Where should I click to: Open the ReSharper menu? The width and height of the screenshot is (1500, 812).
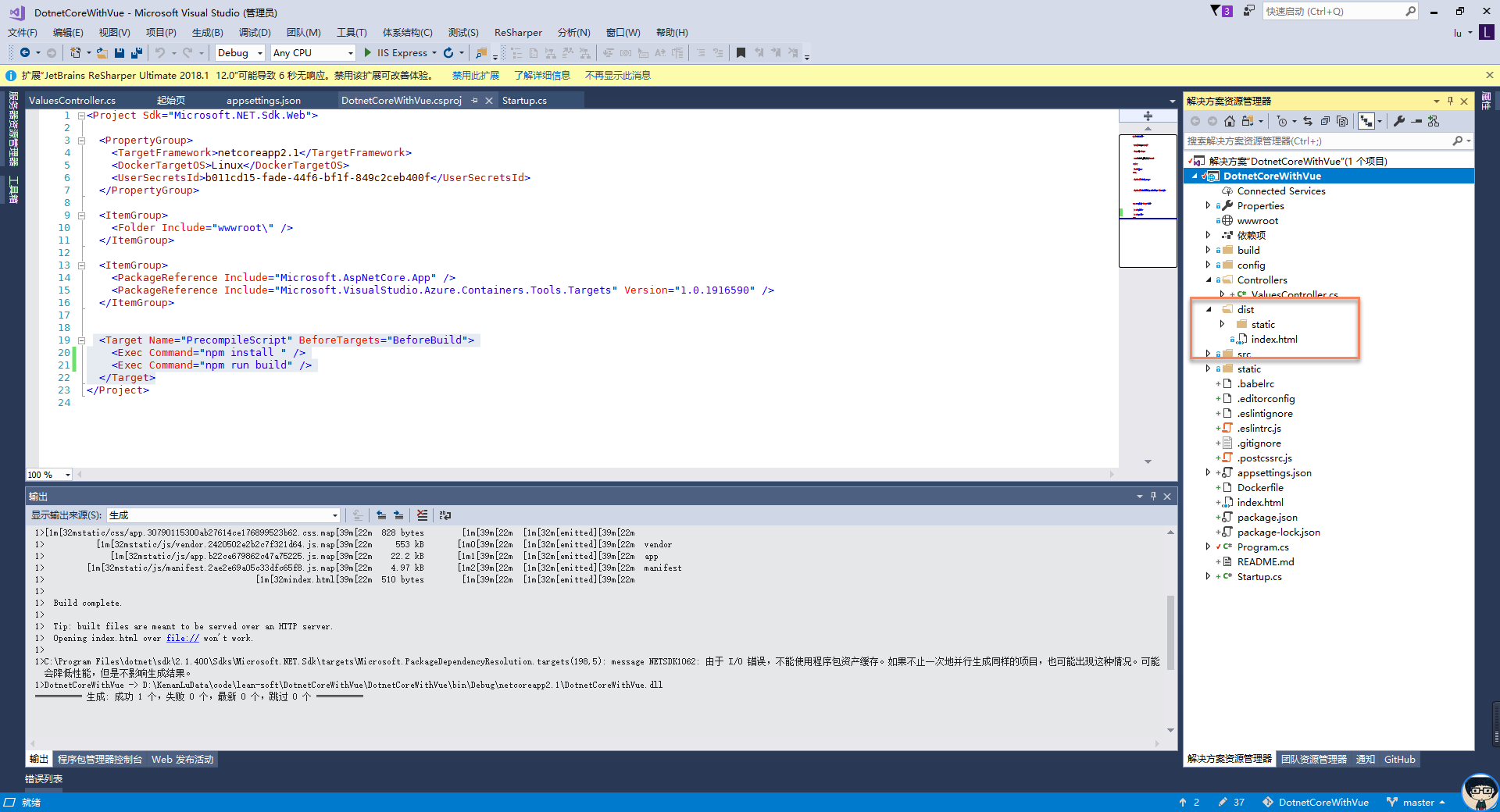click(517, 33)
